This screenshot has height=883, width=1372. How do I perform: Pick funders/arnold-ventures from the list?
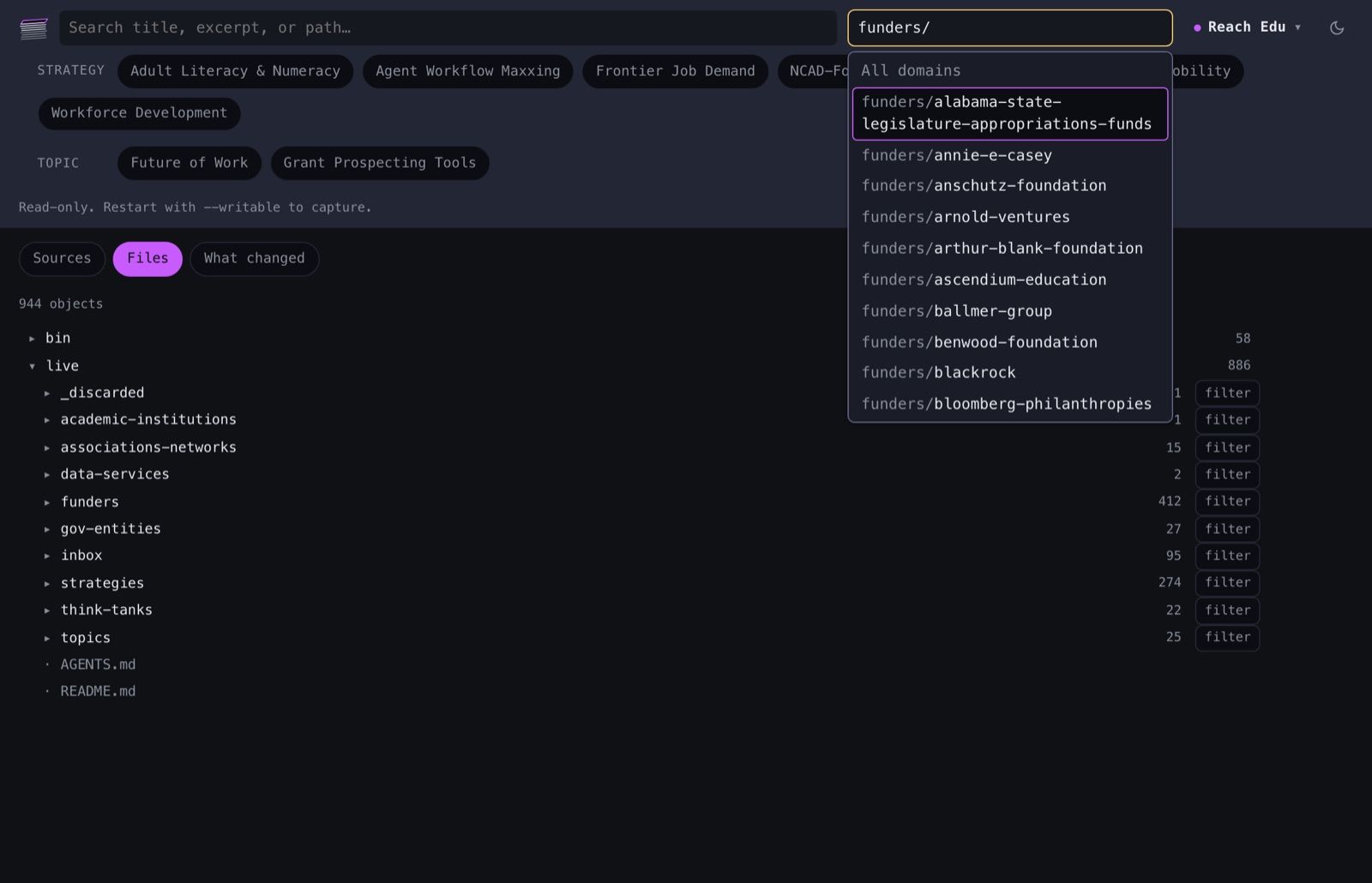(1009, 217)
